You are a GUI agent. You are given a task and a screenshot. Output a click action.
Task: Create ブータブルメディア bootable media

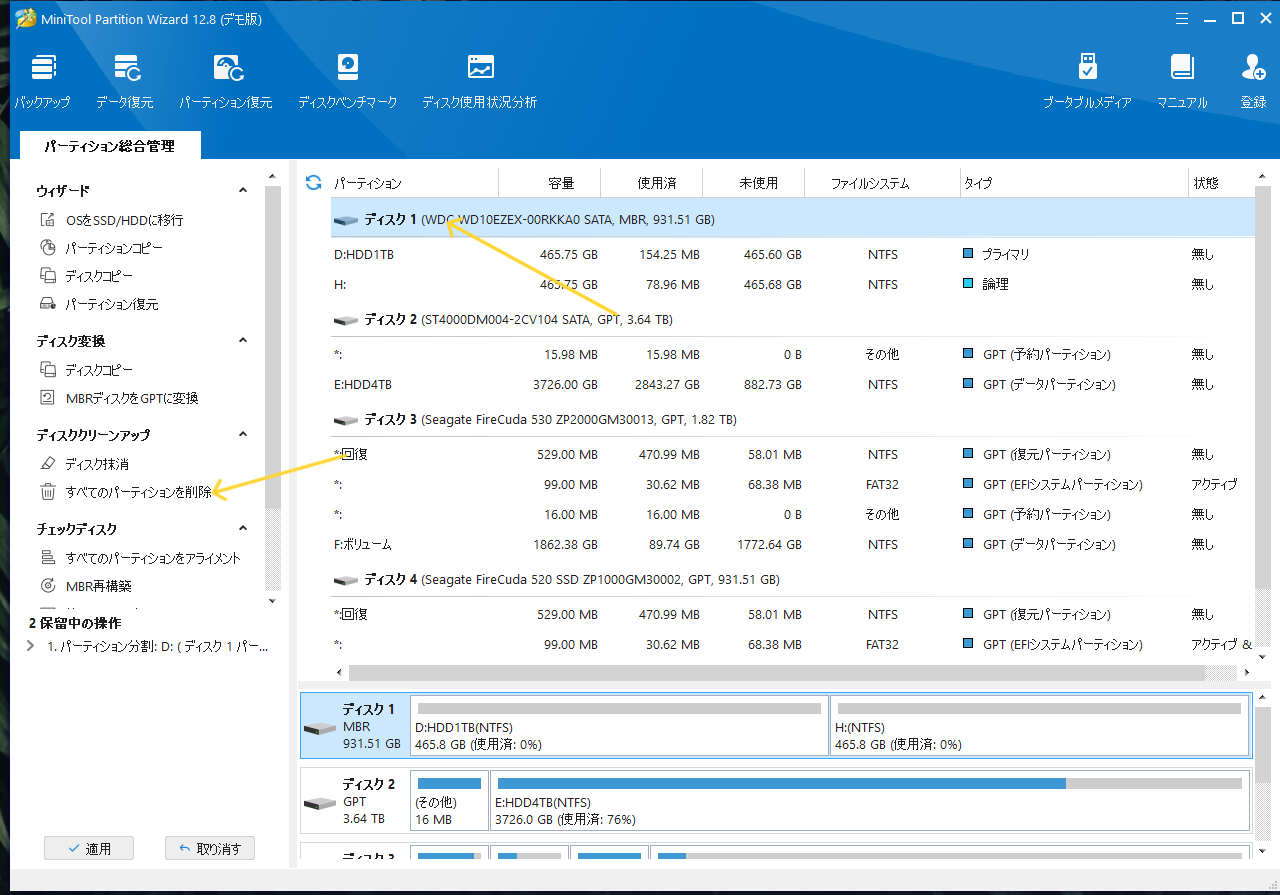(x=1087, y=82)
